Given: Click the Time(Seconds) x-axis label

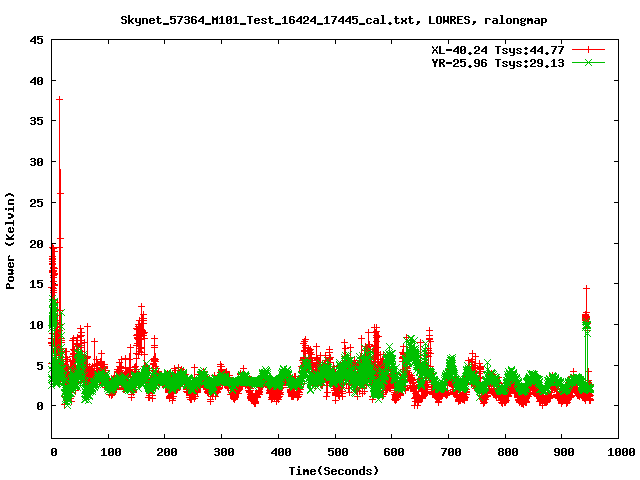Looking at the screenshot, I should [334, 471].
